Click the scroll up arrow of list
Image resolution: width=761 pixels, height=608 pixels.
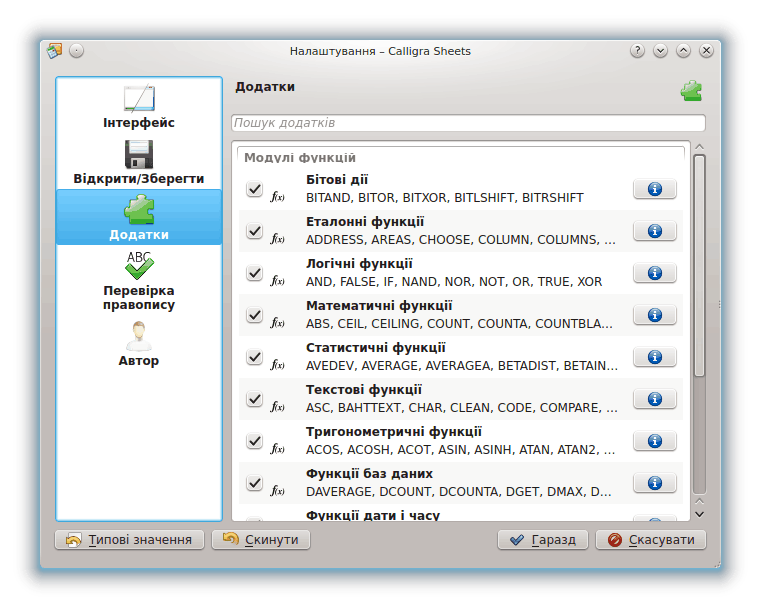pos(699,148)
